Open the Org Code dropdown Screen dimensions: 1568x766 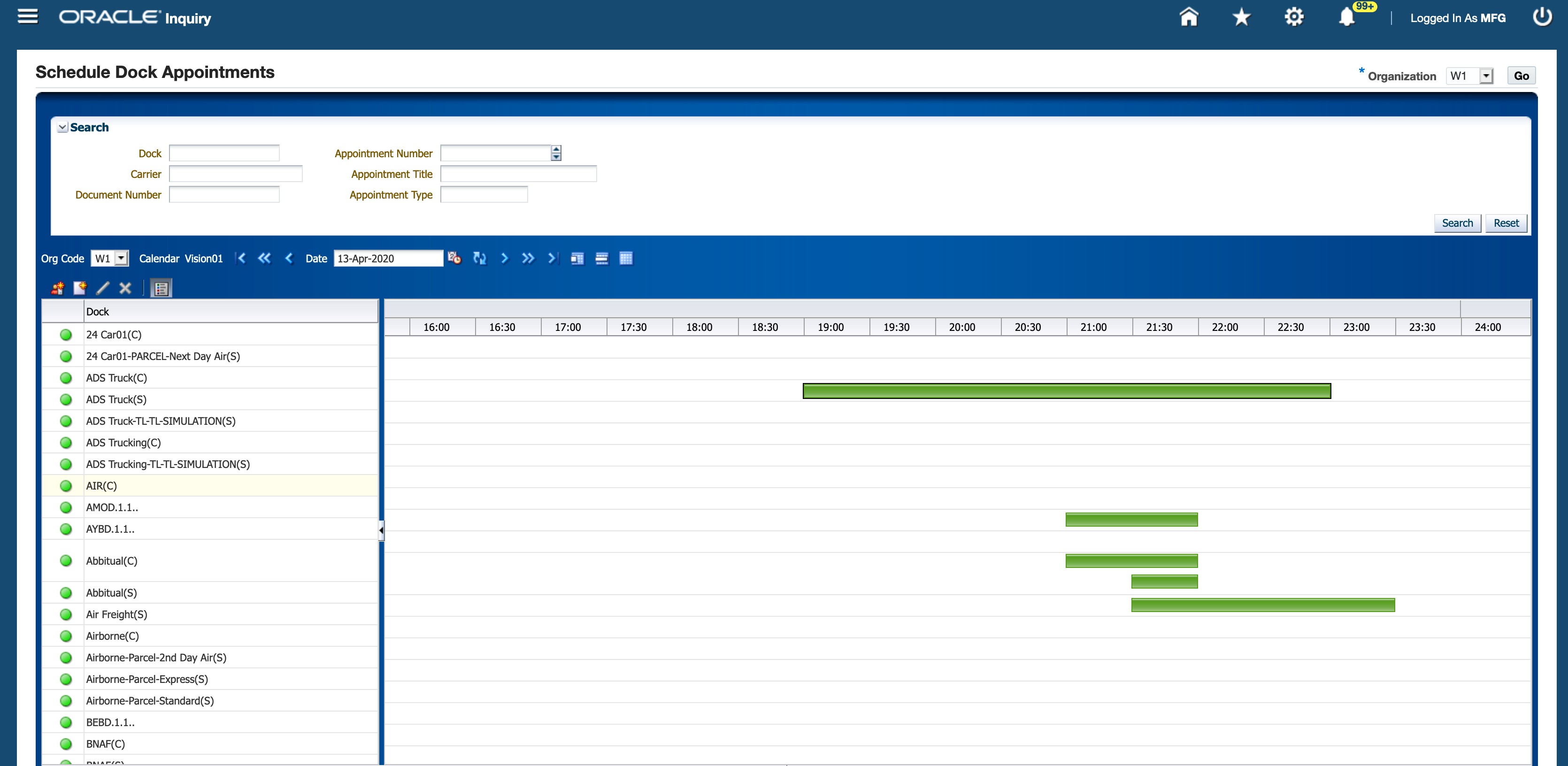(x=121, y=258)
